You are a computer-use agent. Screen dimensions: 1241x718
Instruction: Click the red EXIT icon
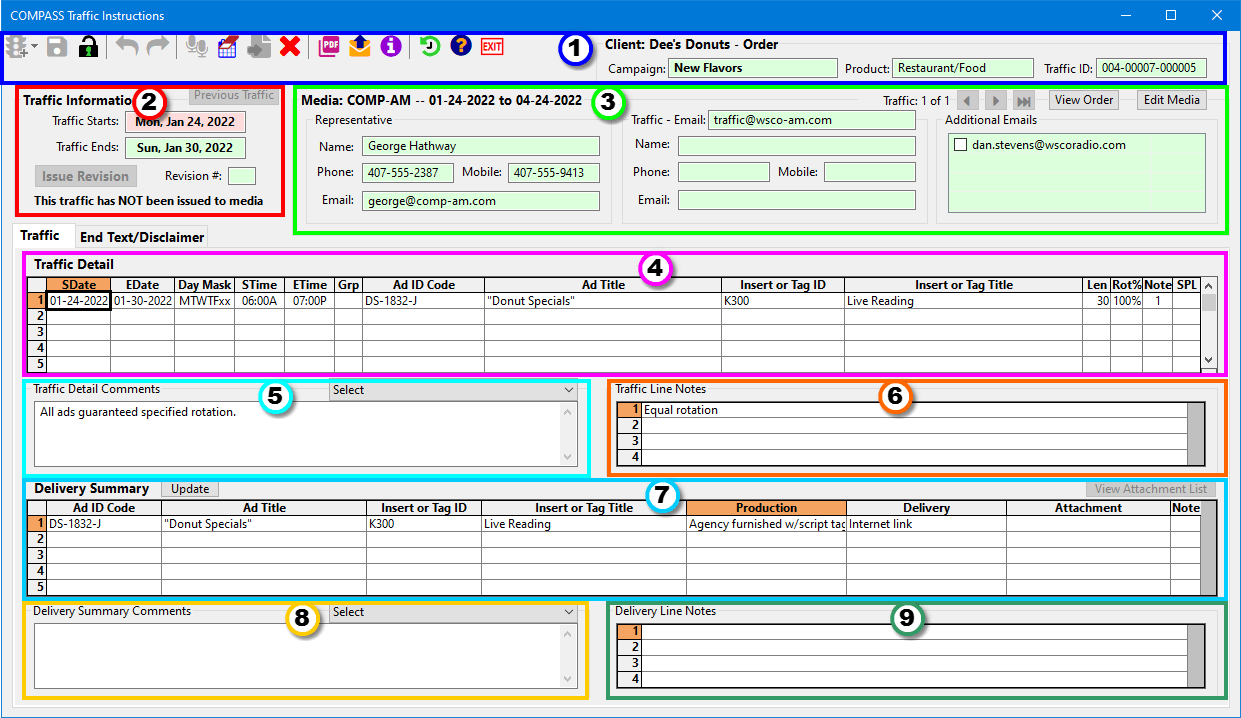(x=492, y=47)
